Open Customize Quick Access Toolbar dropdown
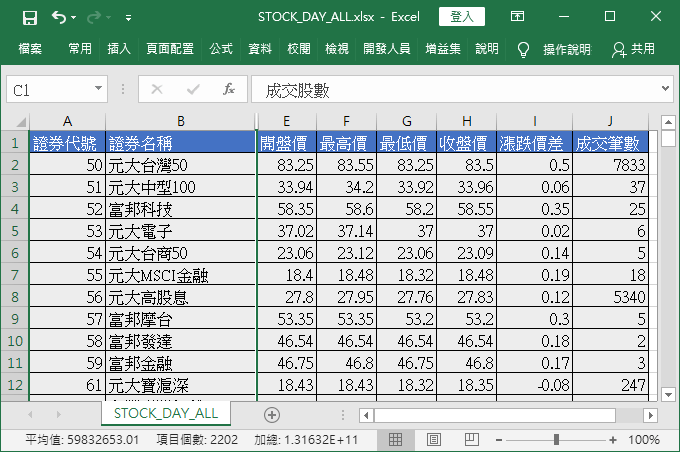Viewport: 680px width, 452px height. (x=128, y=17)
